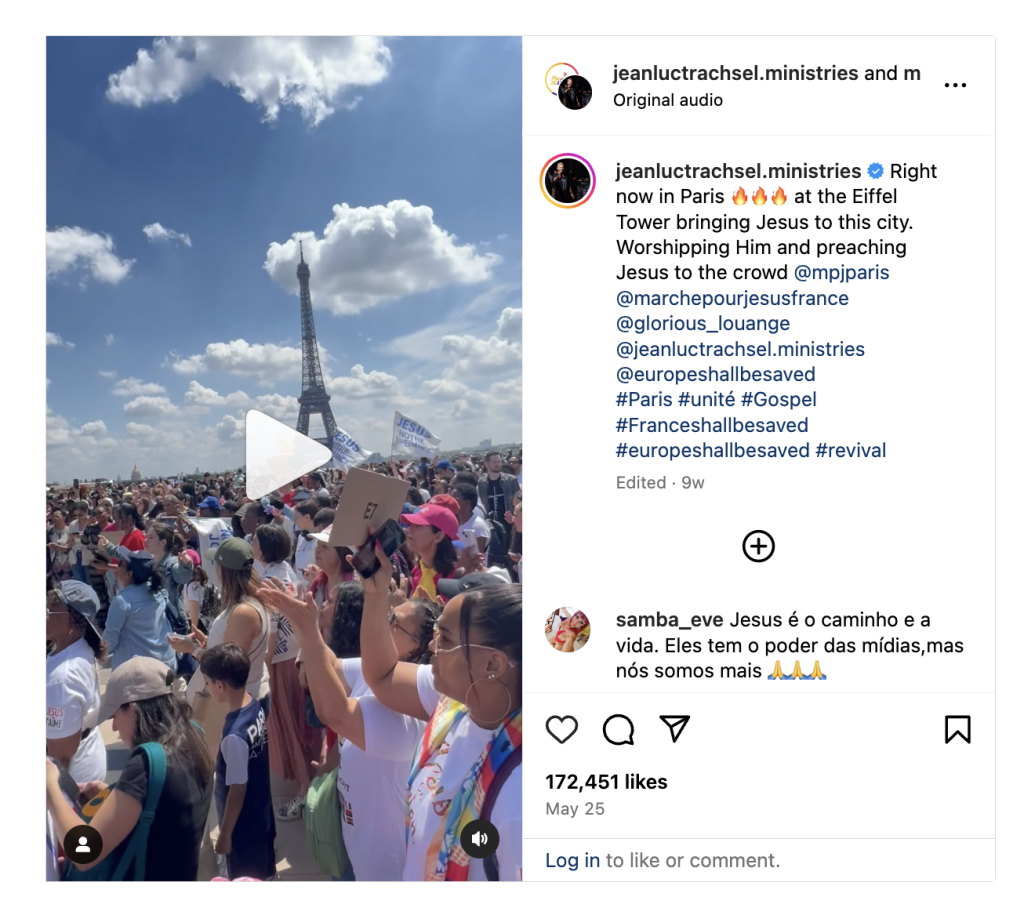Image resolution: width=1024 pixels, height=904 pixels.
Task: View the 172,451 likes list
Action: (x=606, y=782)
